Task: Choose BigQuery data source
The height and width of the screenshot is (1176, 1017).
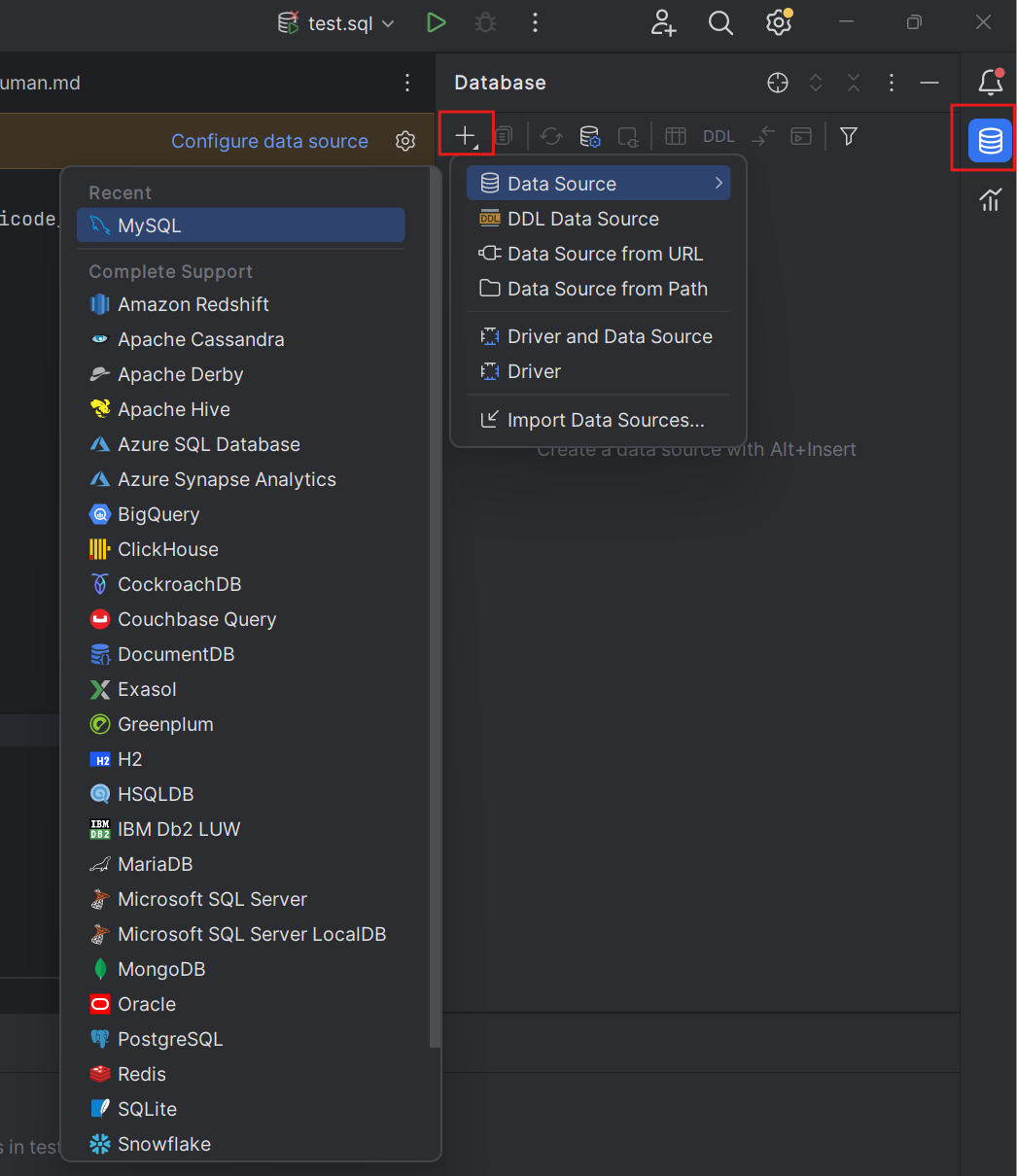Action: pyautogui.click(x=241, y=514)
